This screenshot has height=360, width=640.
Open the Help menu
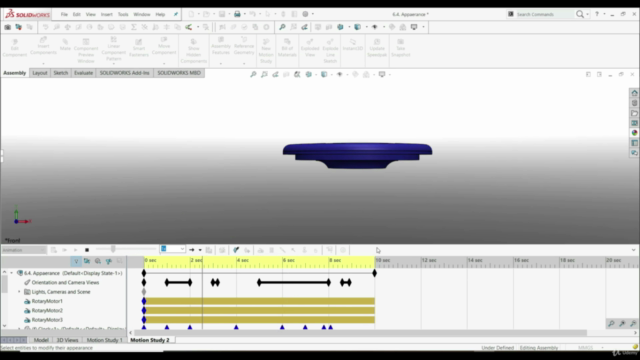pyautogui.click(x=160, y=14)
